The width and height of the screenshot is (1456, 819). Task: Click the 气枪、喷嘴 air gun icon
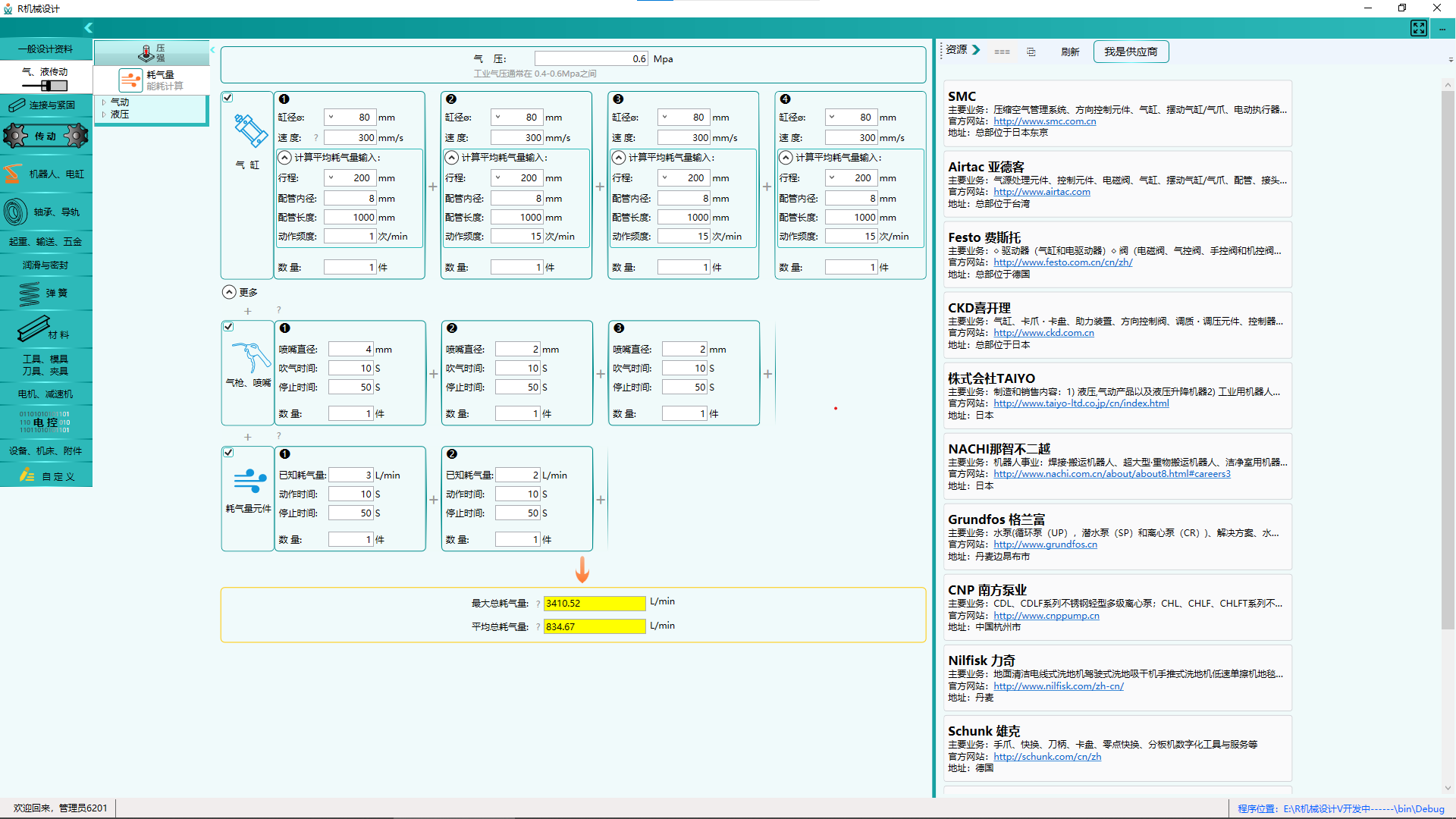(x=249, y=357)
